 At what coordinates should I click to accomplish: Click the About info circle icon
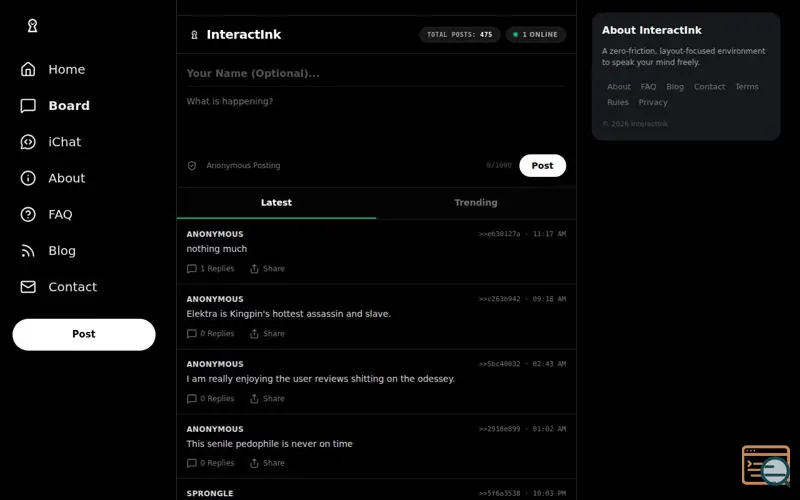(x=28, y=178)
